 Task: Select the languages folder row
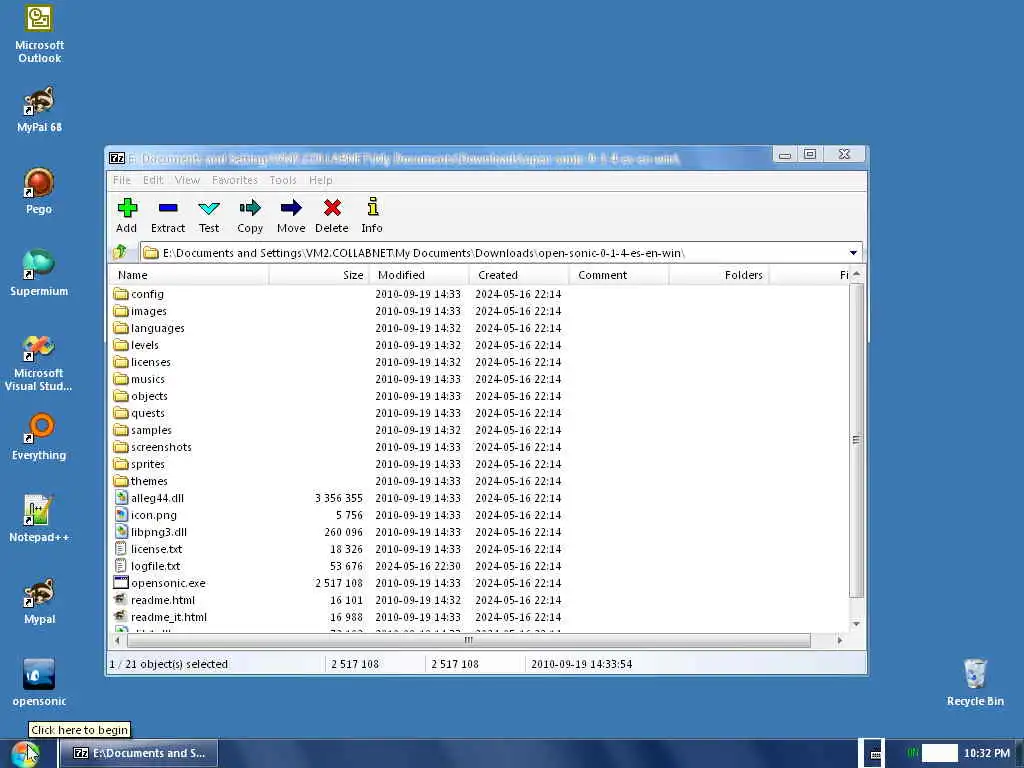[x=480, y=328]
